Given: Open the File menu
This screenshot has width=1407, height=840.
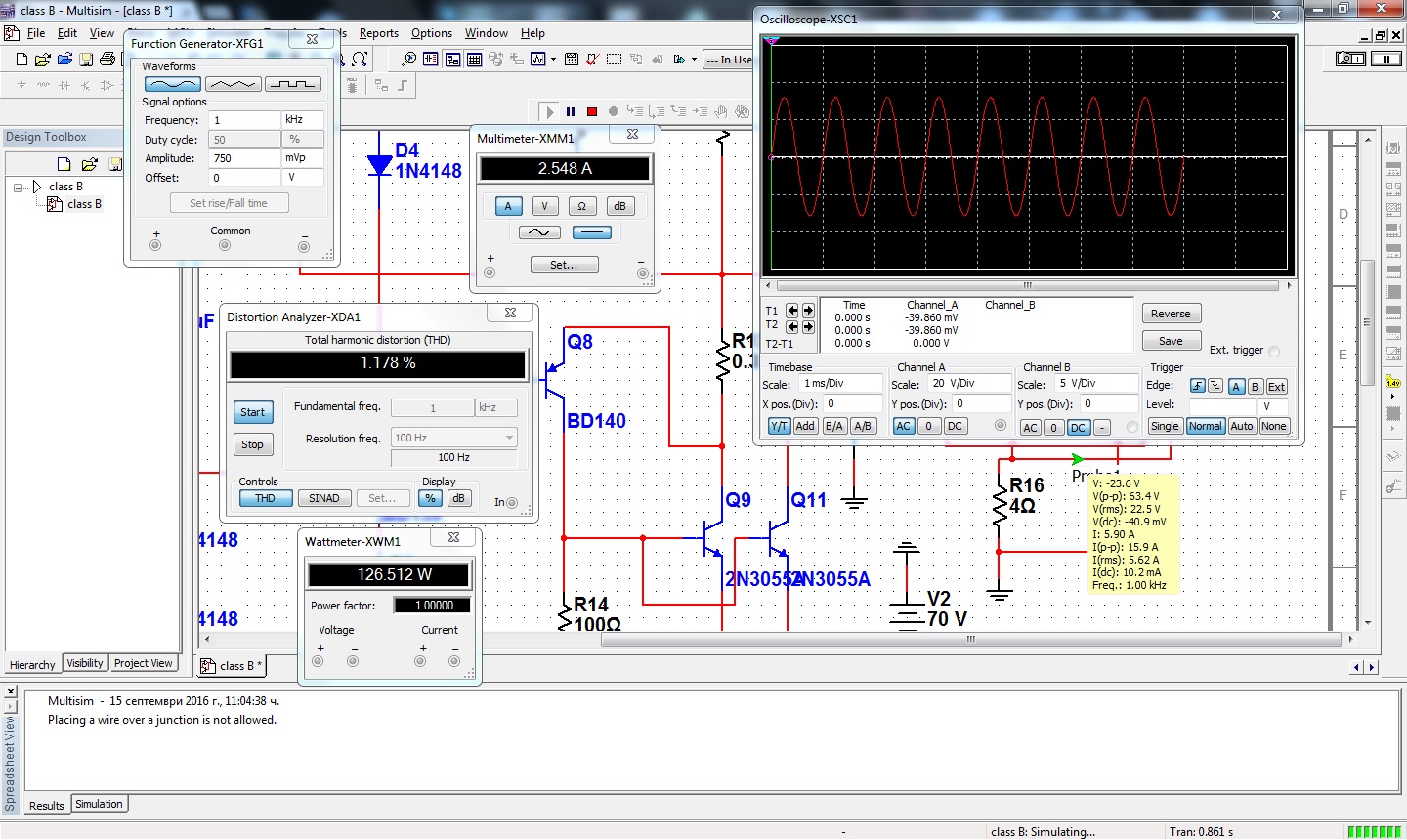Looking at the screenshot, I should [x=36, y=33].
